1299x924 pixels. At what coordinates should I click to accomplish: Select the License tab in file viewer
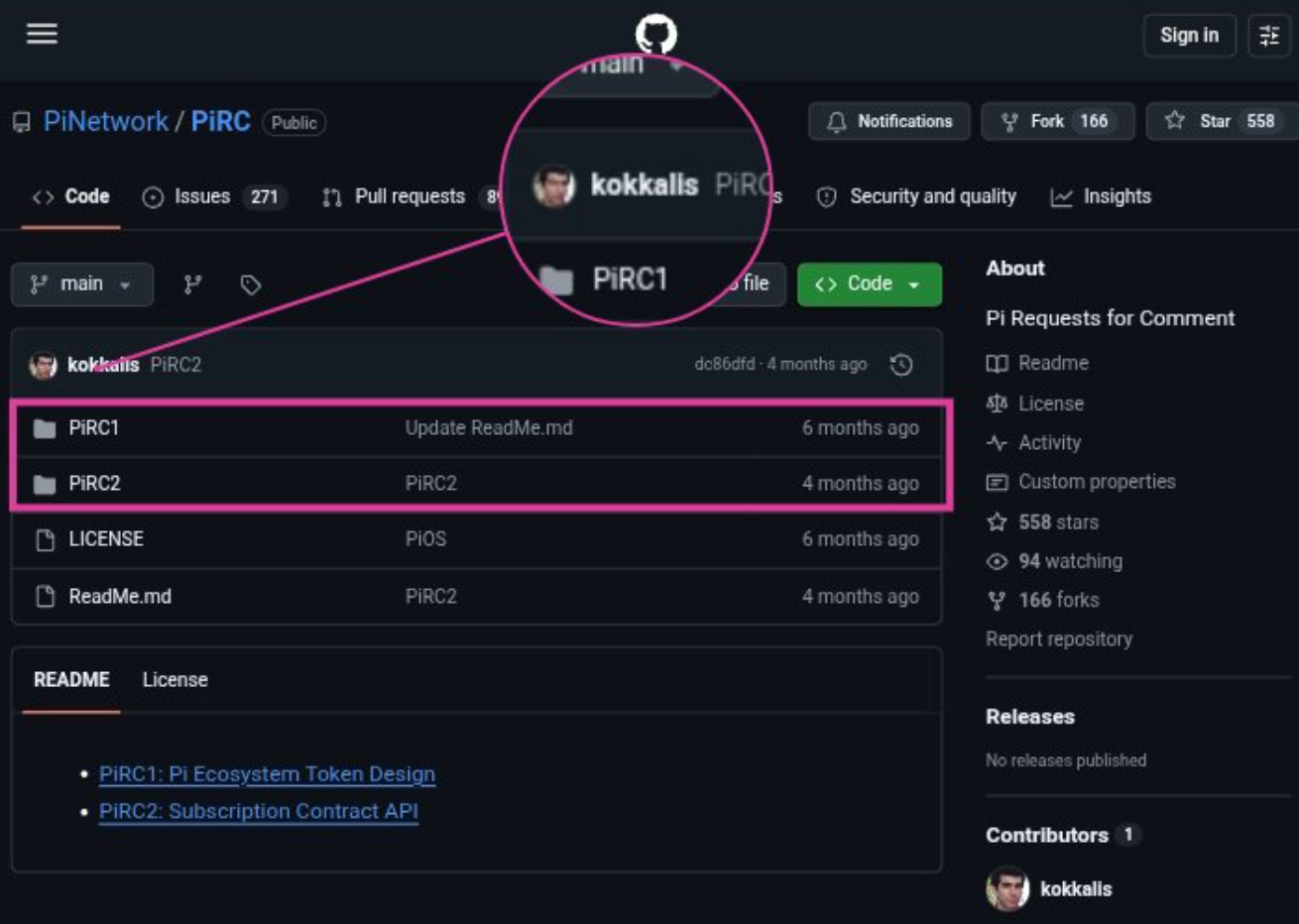(175, 680)
